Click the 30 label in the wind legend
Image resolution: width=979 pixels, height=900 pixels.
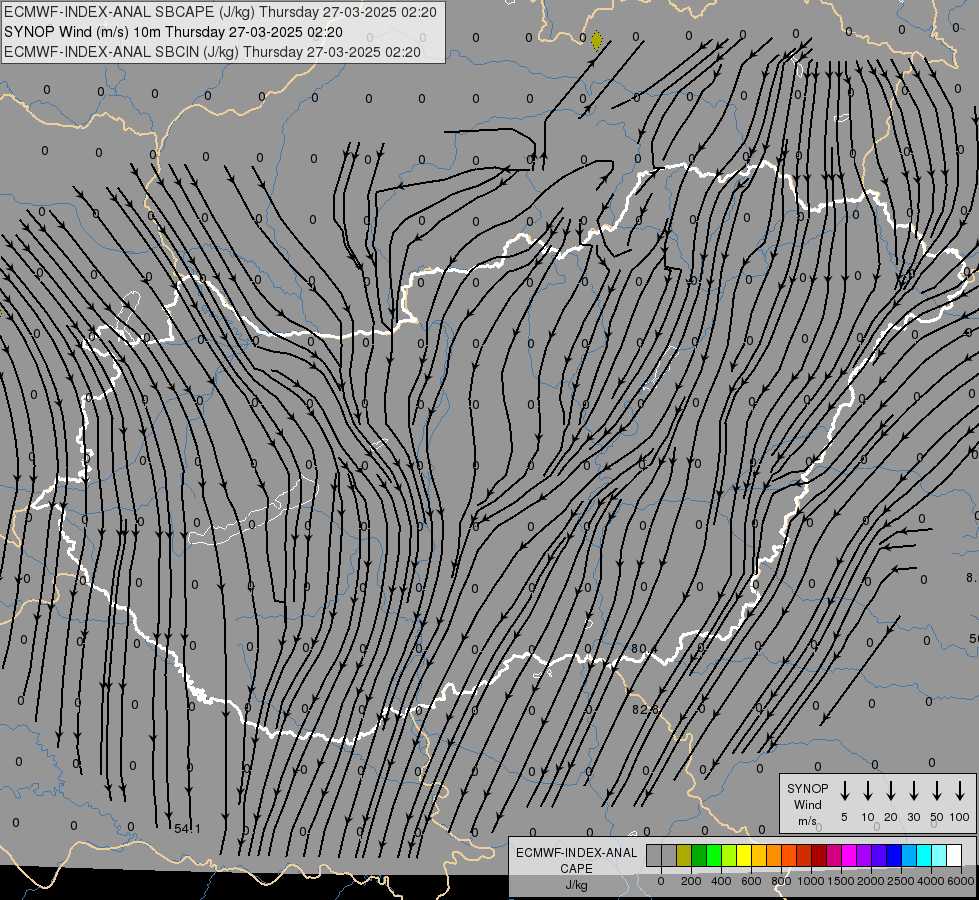(913, 817)
